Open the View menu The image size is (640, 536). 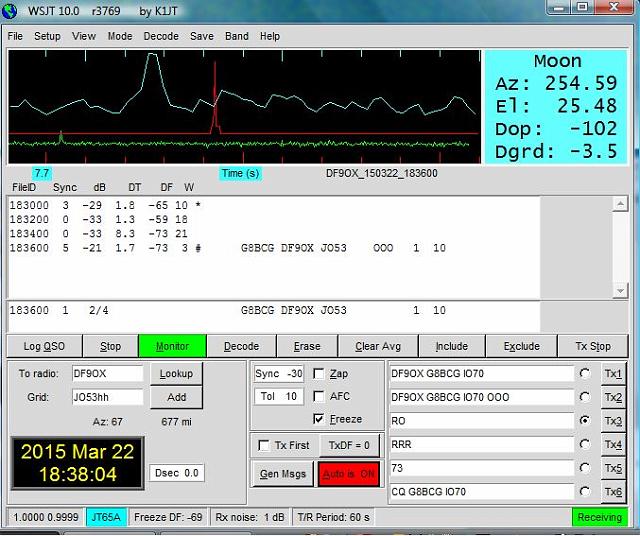point(84,36)
